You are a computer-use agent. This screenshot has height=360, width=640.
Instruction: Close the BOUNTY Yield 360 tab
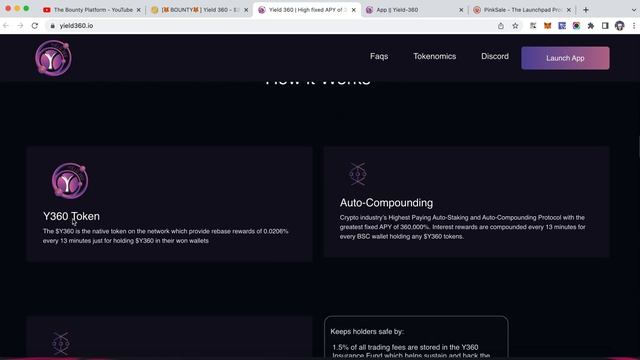click(246, 10)
